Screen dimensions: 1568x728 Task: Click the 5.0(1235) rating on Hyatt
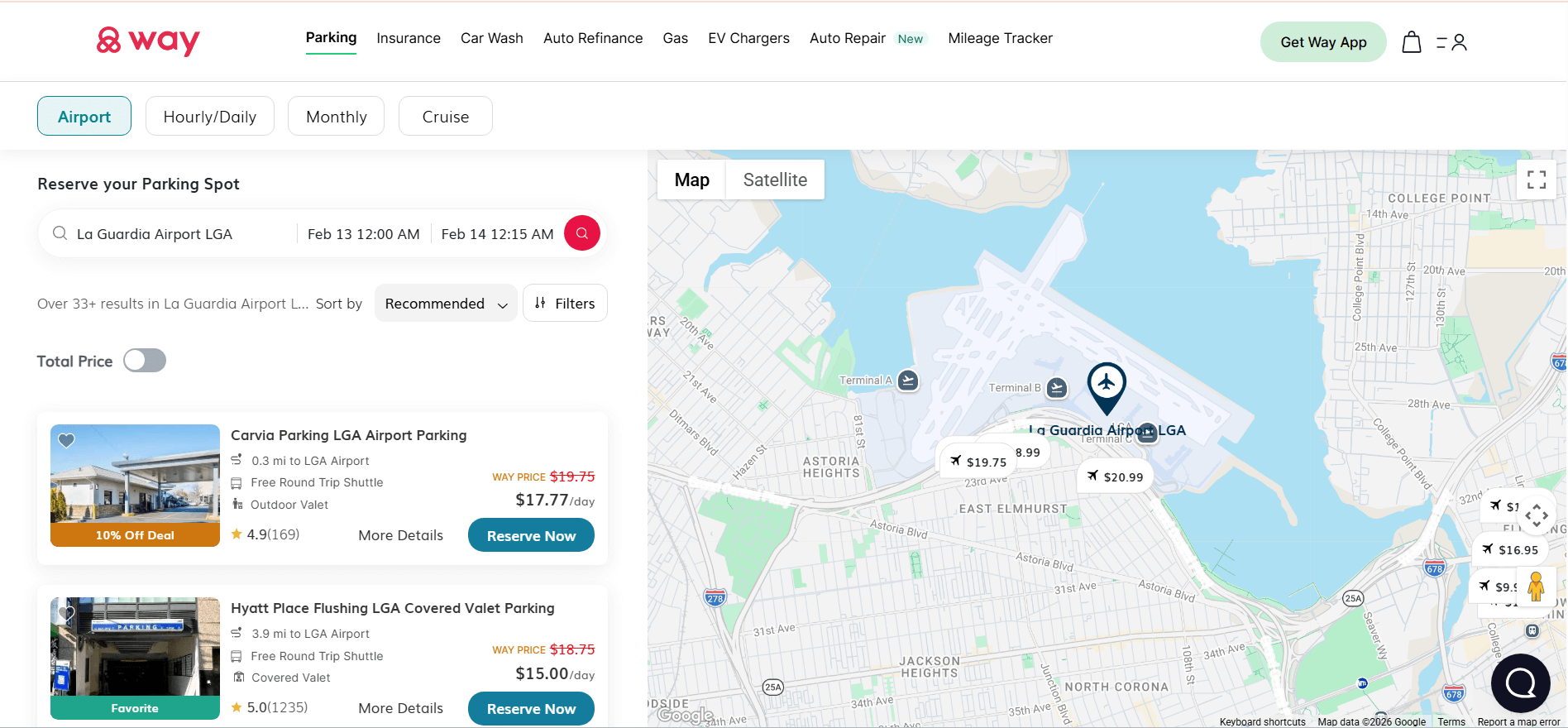click(270, 707)
